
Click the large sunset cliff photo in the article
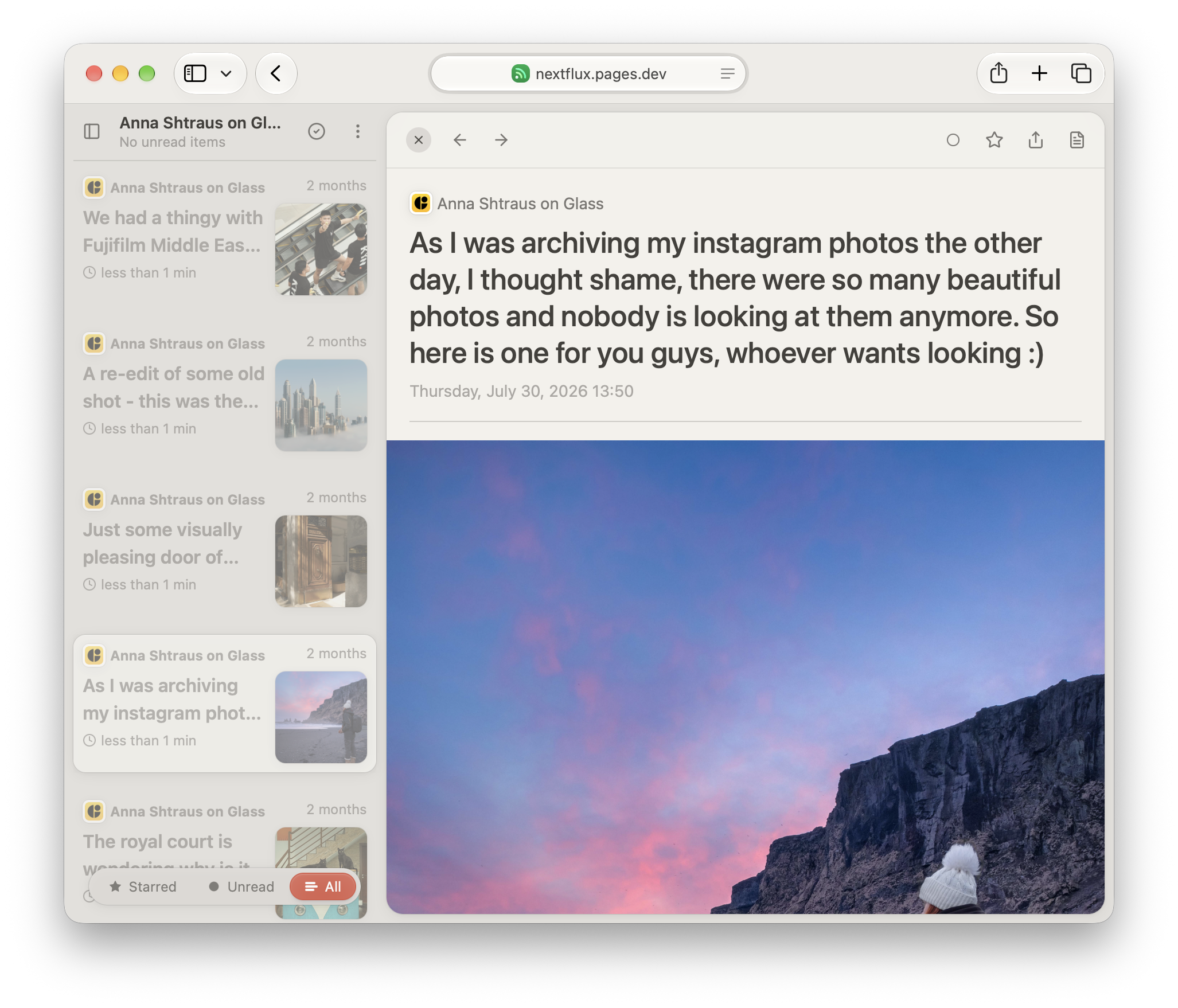pyautogui.click(x=746, y=677)
